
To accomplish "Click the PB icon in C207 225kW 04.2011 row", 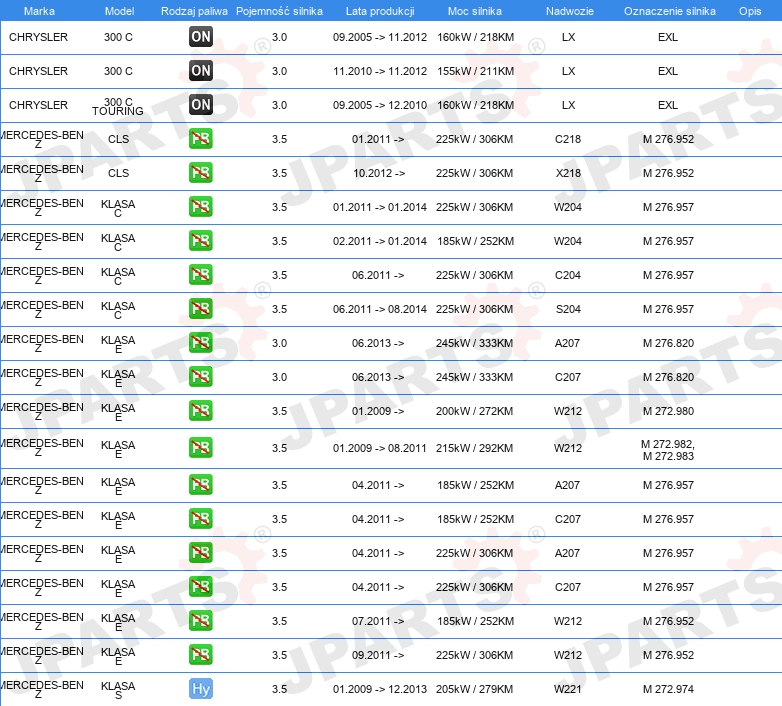I will 201,586.
